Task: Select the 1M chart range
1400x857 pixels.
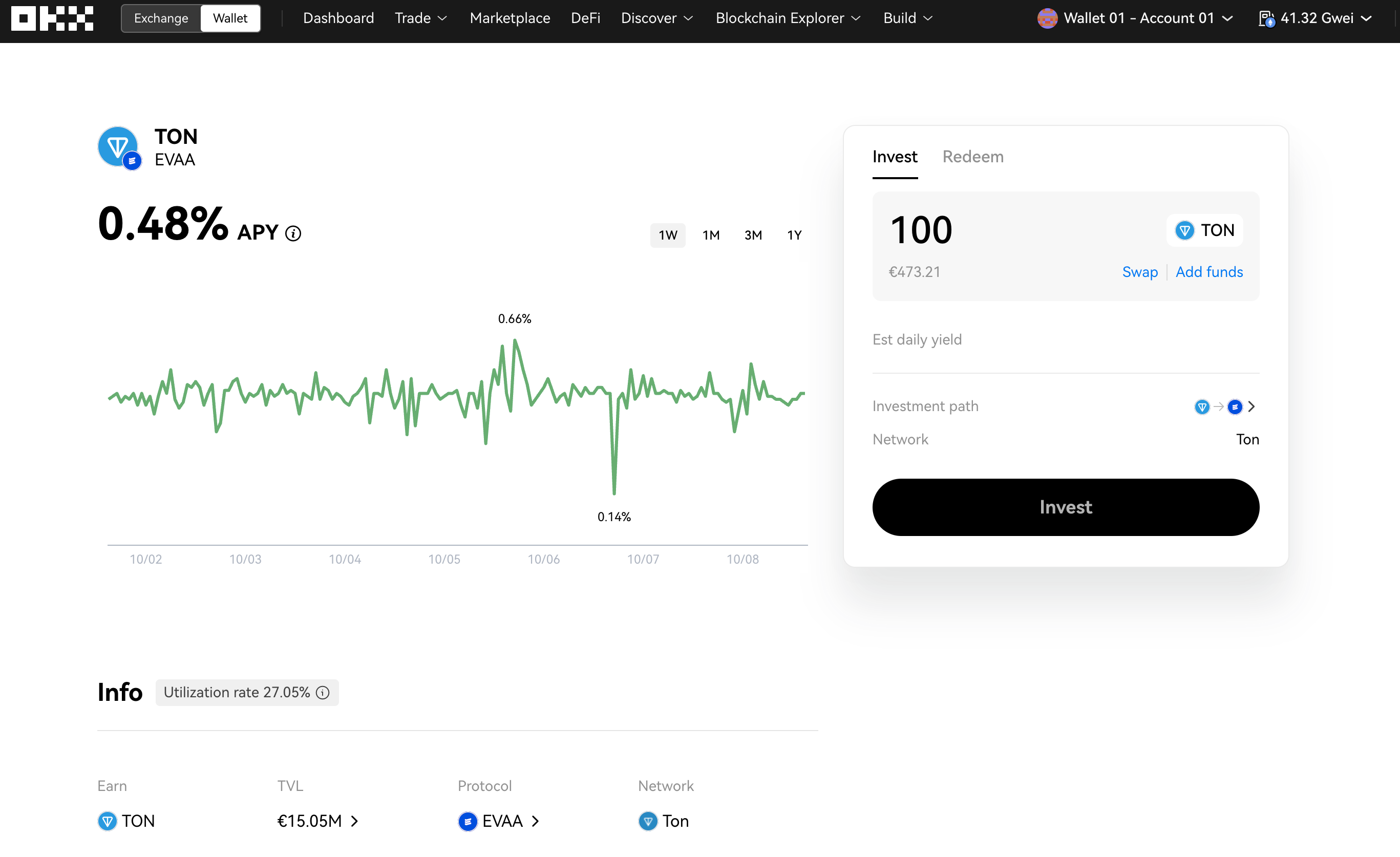Action: pos(711,235)
